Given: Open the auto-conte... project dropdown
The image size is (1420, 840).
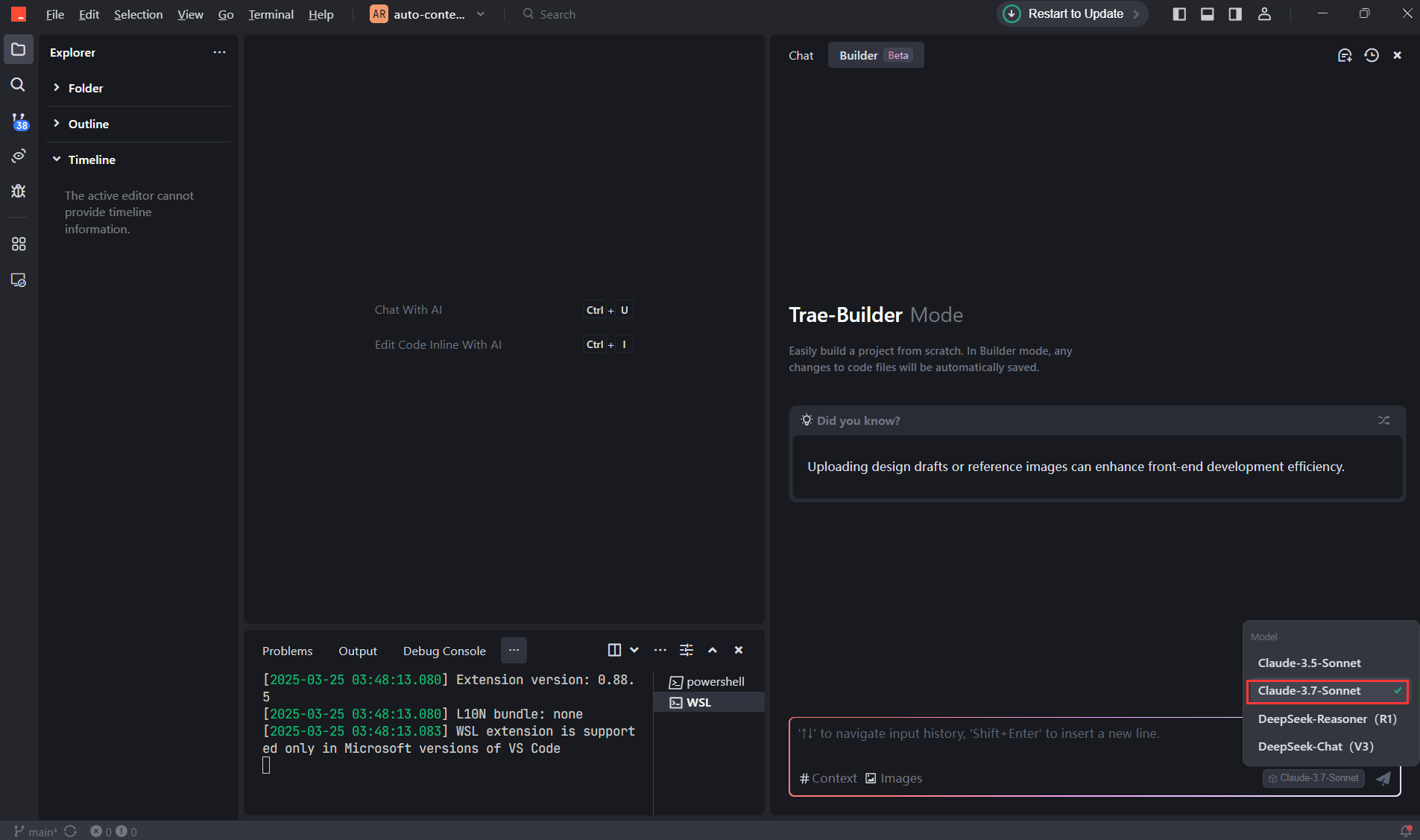Looking at the screenshot, I should [x=428, y=14].
